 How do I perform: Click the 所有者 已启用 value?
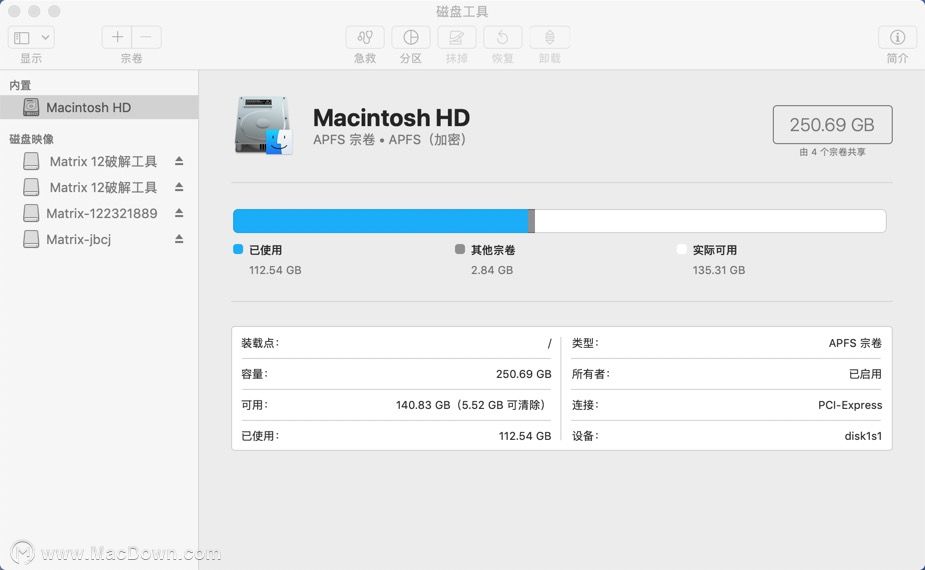[x=865, y=374]
